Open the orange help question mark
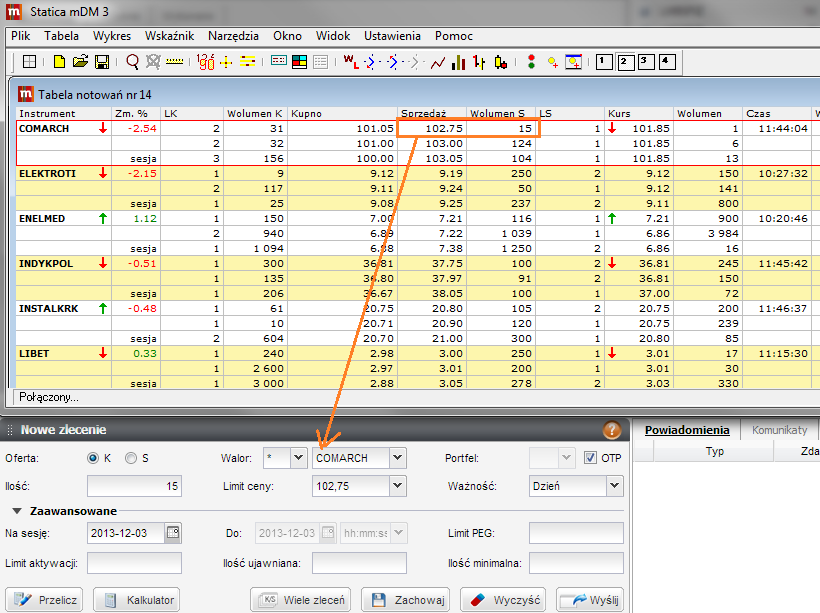 pyautogui.click(x=612, y=430)
